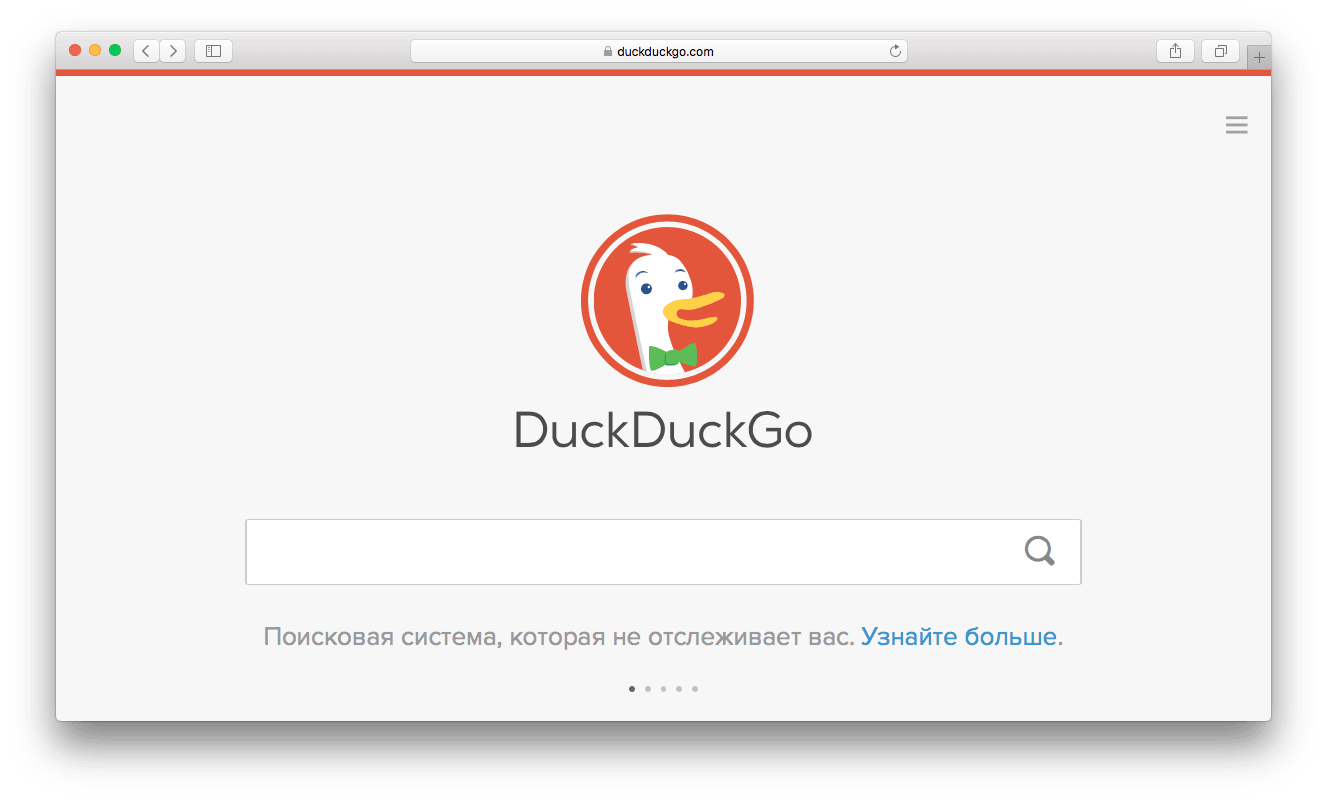Close the Safari window with red button
The image size is (1327, 801).
point(75,50)
